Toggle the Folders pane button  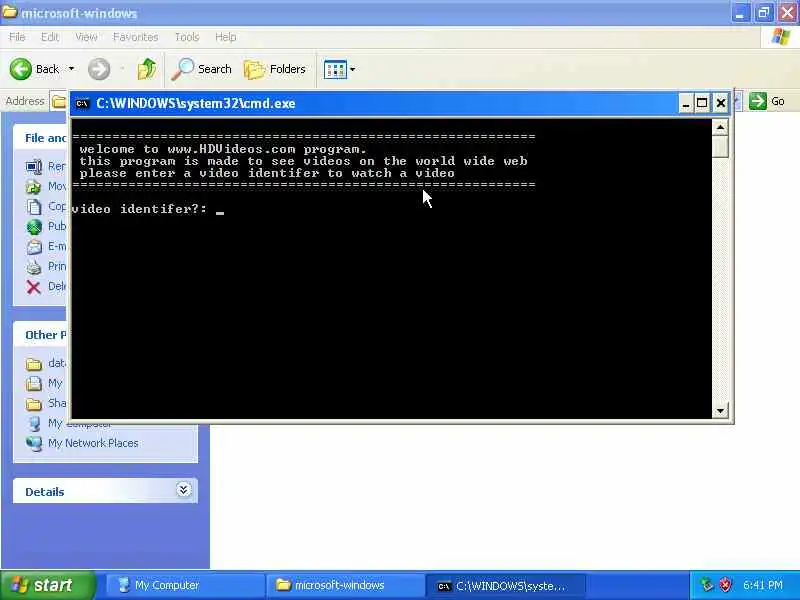(x=274, y=69)
